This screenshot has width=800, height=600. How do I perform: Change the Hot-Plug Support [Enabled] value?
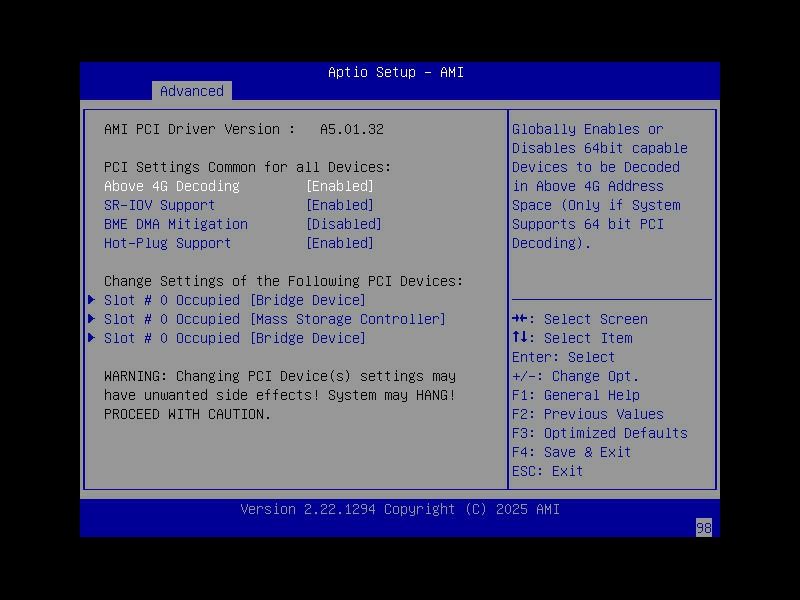pyautogui.click(x=340, y=243)
